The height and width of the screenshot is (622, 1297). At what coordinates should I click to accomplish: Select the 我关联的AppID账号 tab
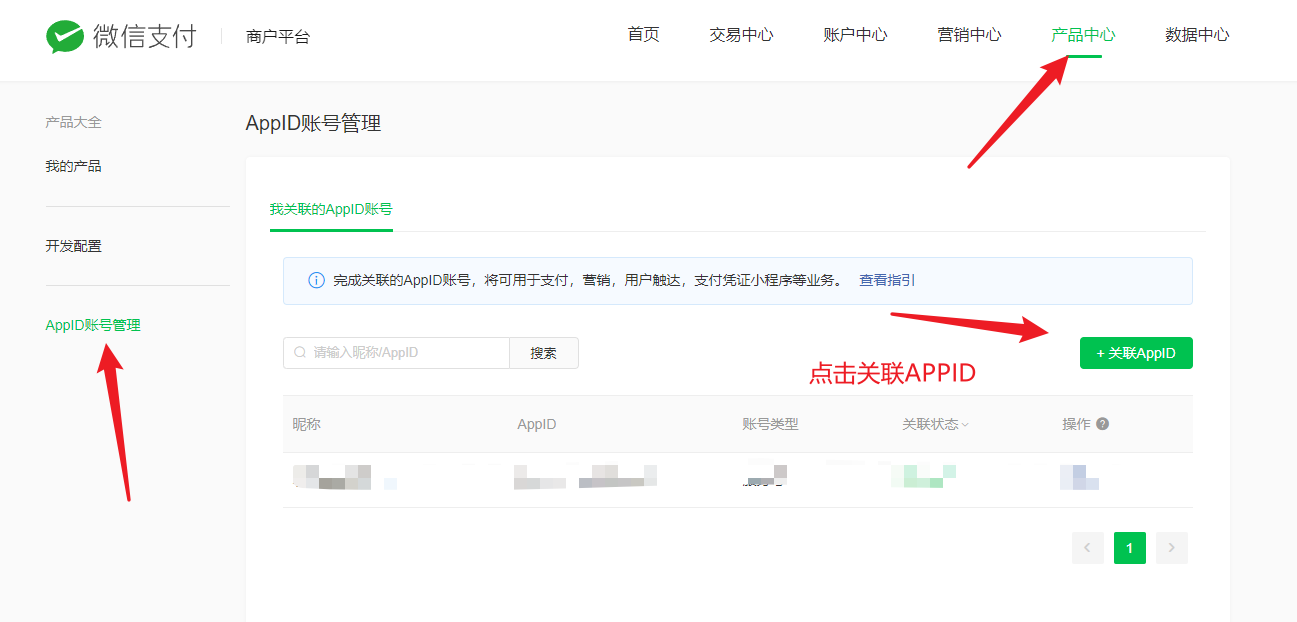click(331, 210)
